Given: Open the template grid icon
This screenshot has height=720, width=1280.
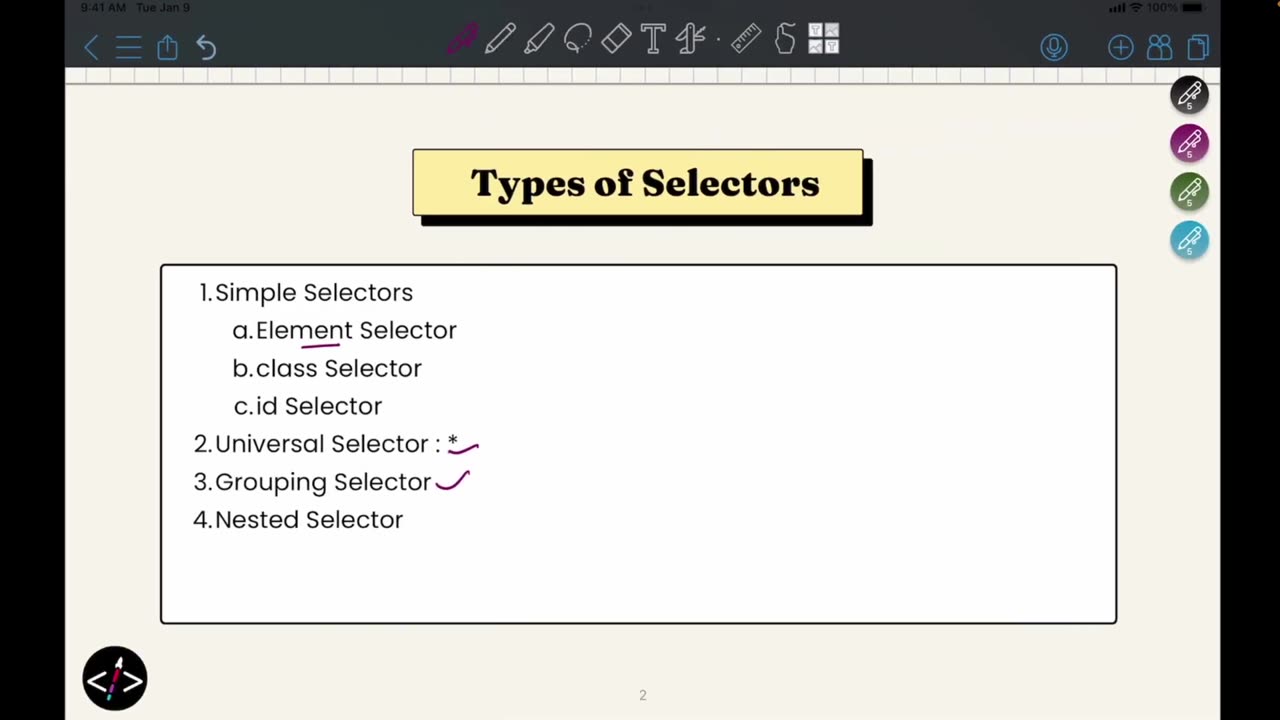Looking at the screenshot, I should (823, 39).
